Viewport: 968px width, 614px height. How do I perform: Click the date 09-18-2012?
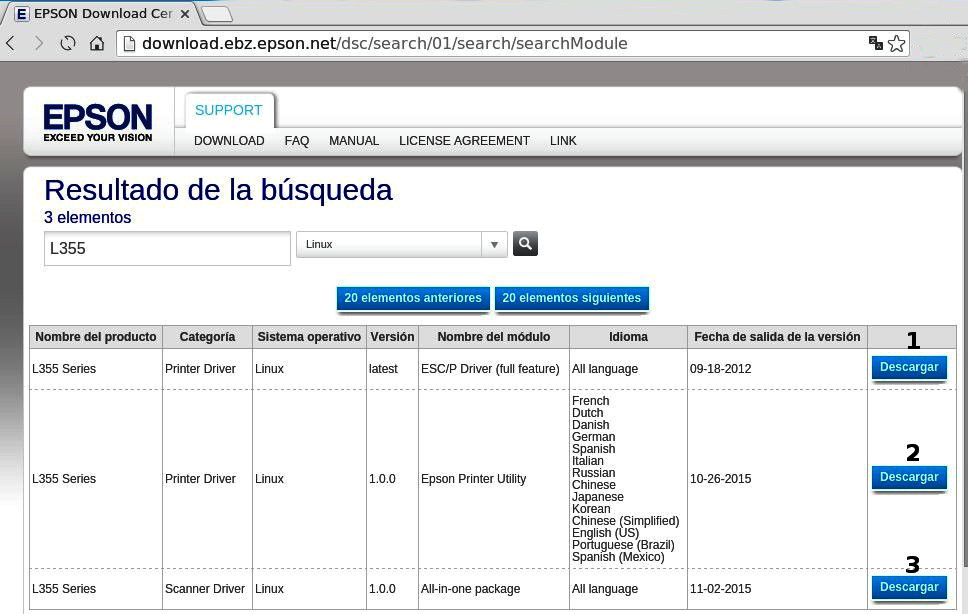(x=720, y=369)
